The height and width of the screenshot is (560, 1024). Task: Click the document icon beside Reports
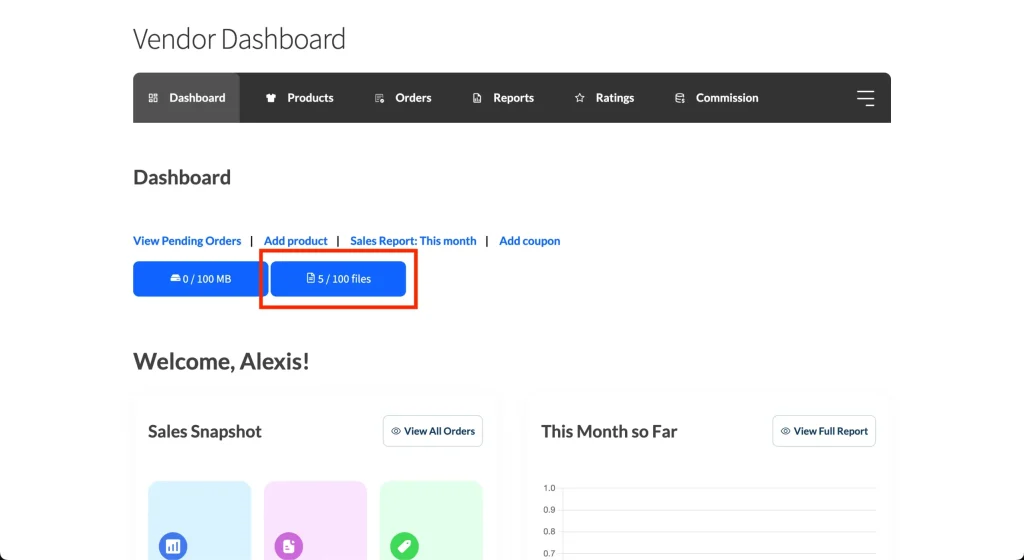tap(477, 98)
